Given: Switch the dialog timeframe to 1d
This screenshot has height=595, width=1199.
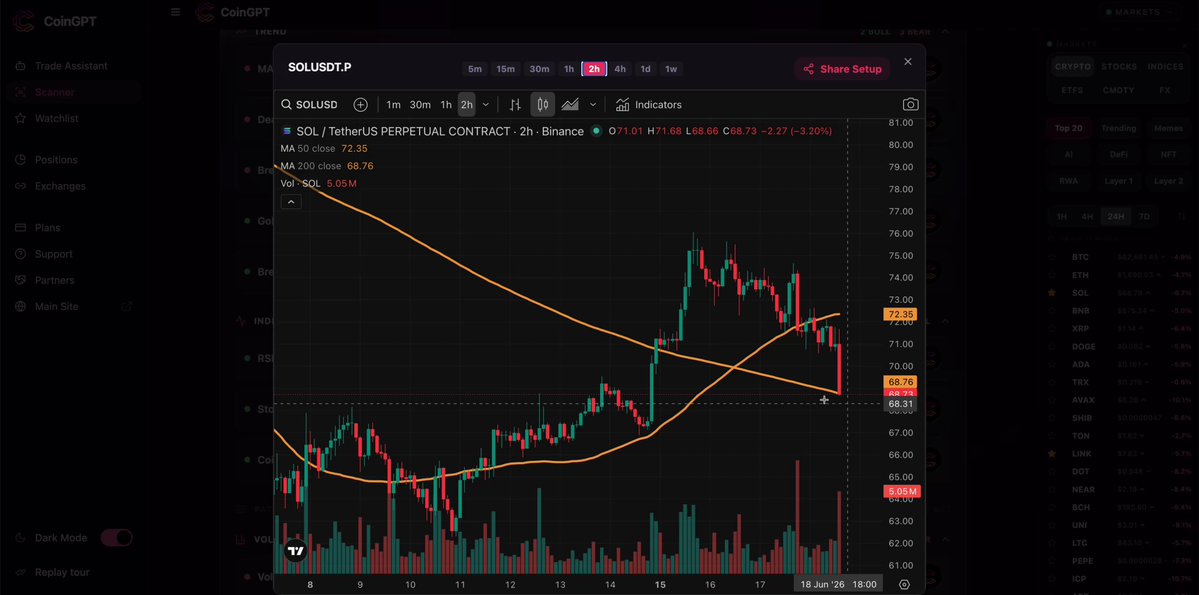Looking at the screenshot, I should [x=645, y=69].
